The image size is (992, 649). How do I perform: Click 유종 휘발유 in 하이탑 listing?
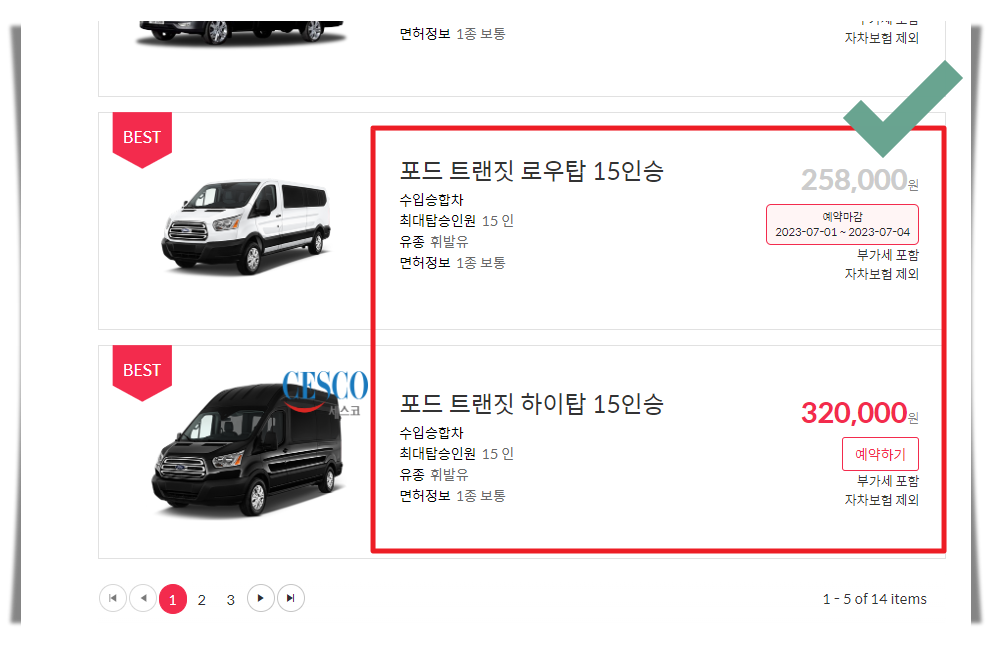coord(433,474)
